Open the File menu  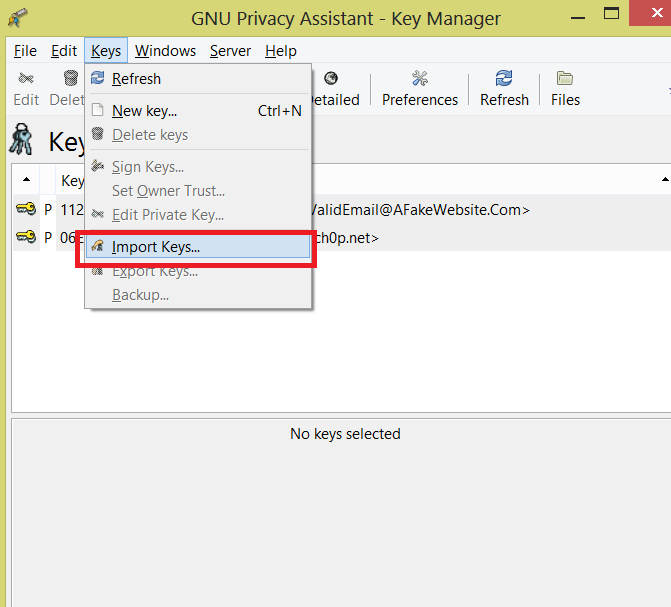coord(25,51)
